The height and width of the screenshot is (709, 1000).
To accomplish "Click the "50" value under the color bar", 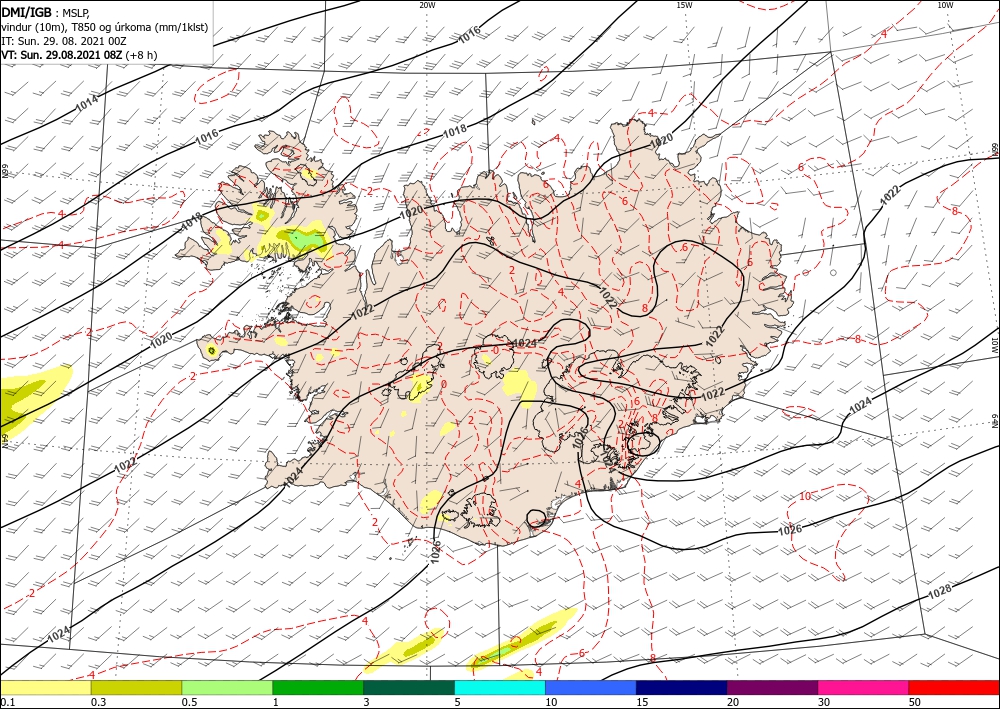I will [915, 702].
